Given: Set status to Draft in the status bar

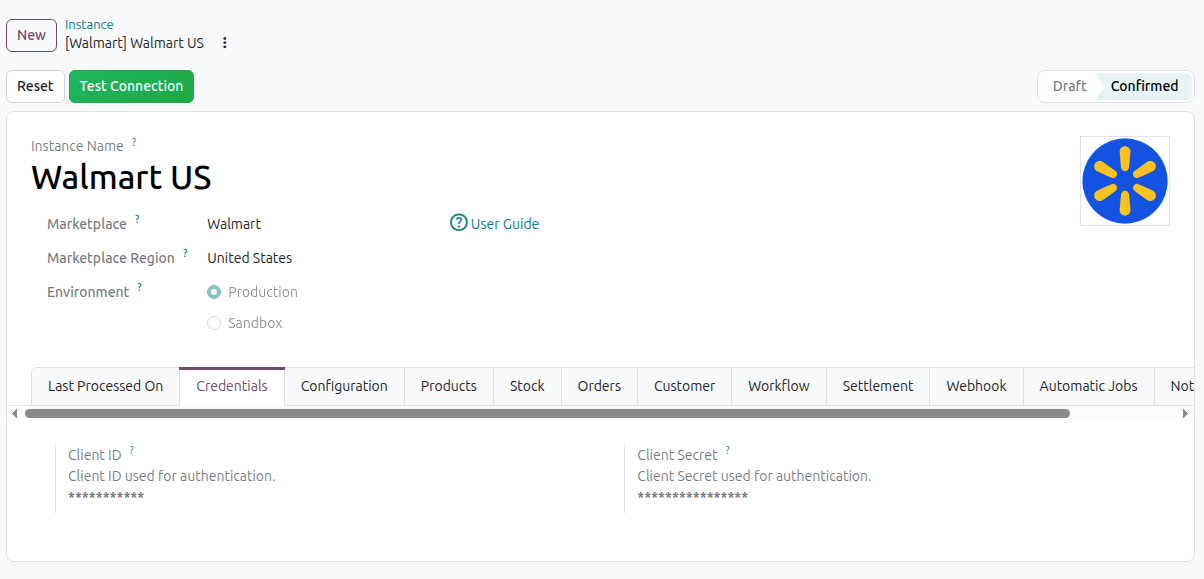Looking at the screenshot, I should point(1069,86).
